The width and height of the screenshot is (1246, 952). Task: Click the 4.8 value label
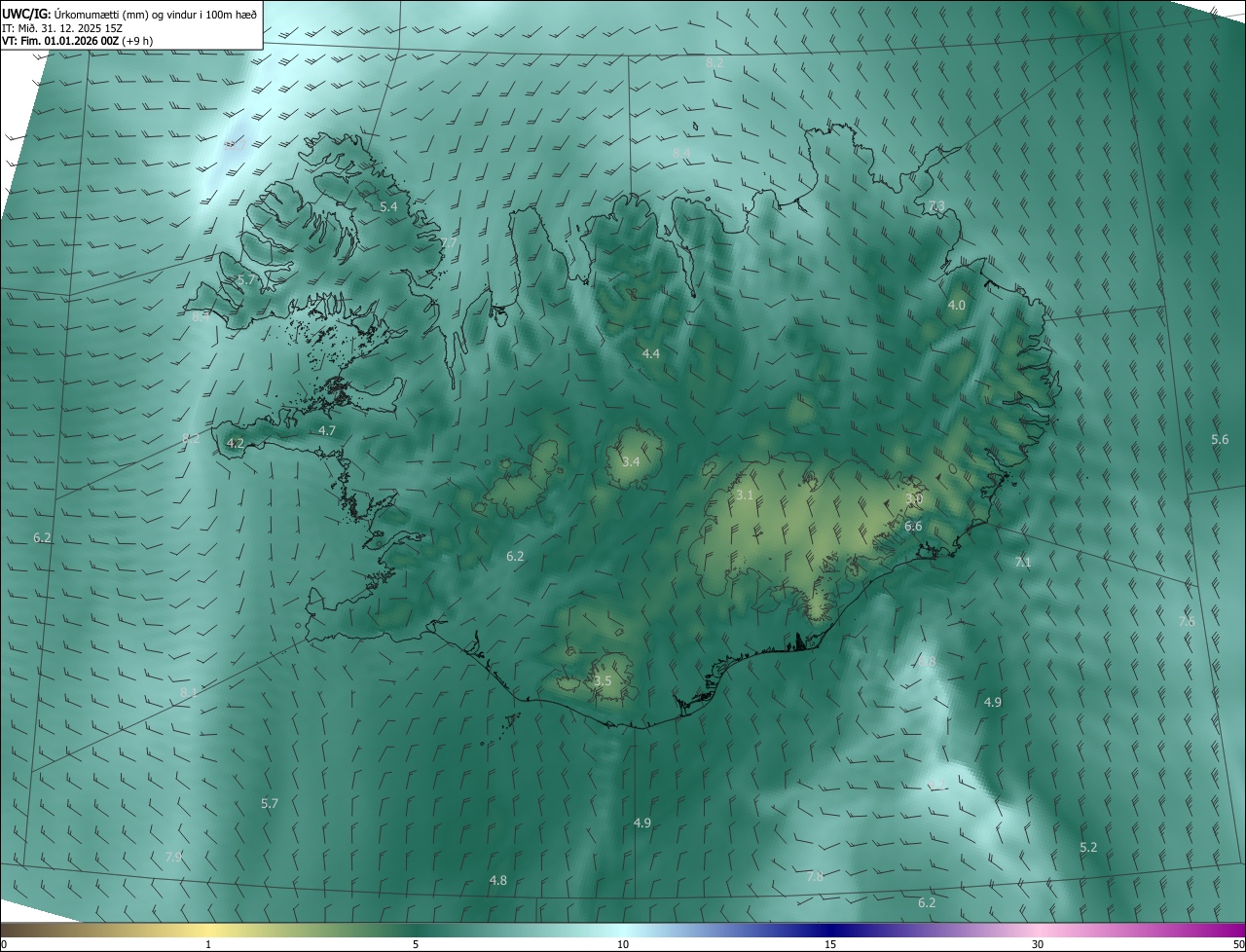(x=497, y=881)
